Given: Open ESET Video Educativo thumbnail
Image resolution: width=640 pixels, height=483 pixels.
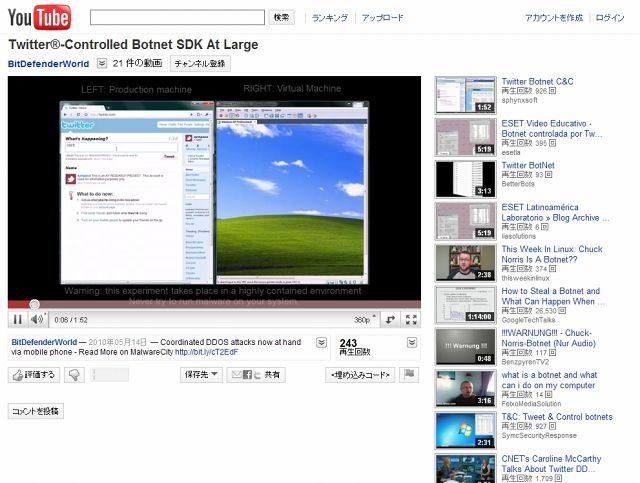Looking at the screenshot, I should [x=466, y=137].
